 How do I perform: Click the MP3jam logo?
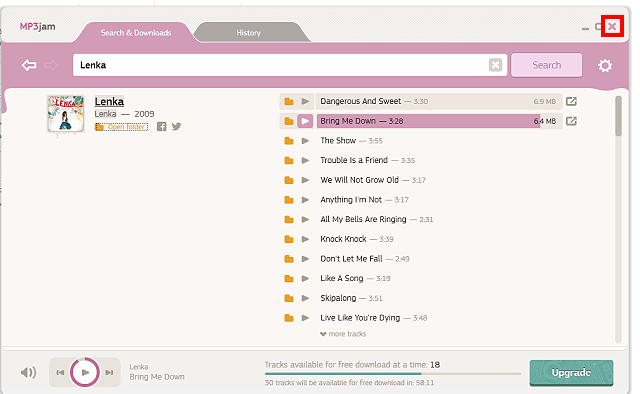(x=38, y=27)
